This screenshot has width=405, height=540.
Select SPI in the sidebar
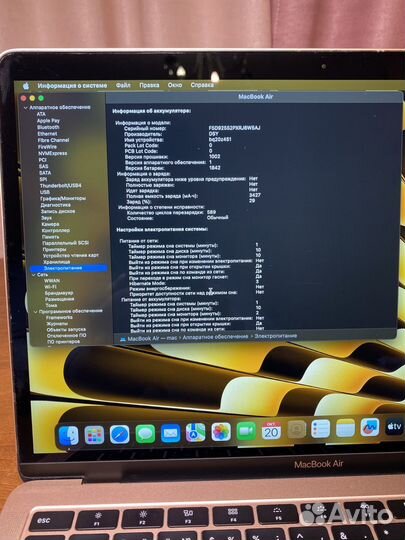pyautogui.click(x=43, y=179)
